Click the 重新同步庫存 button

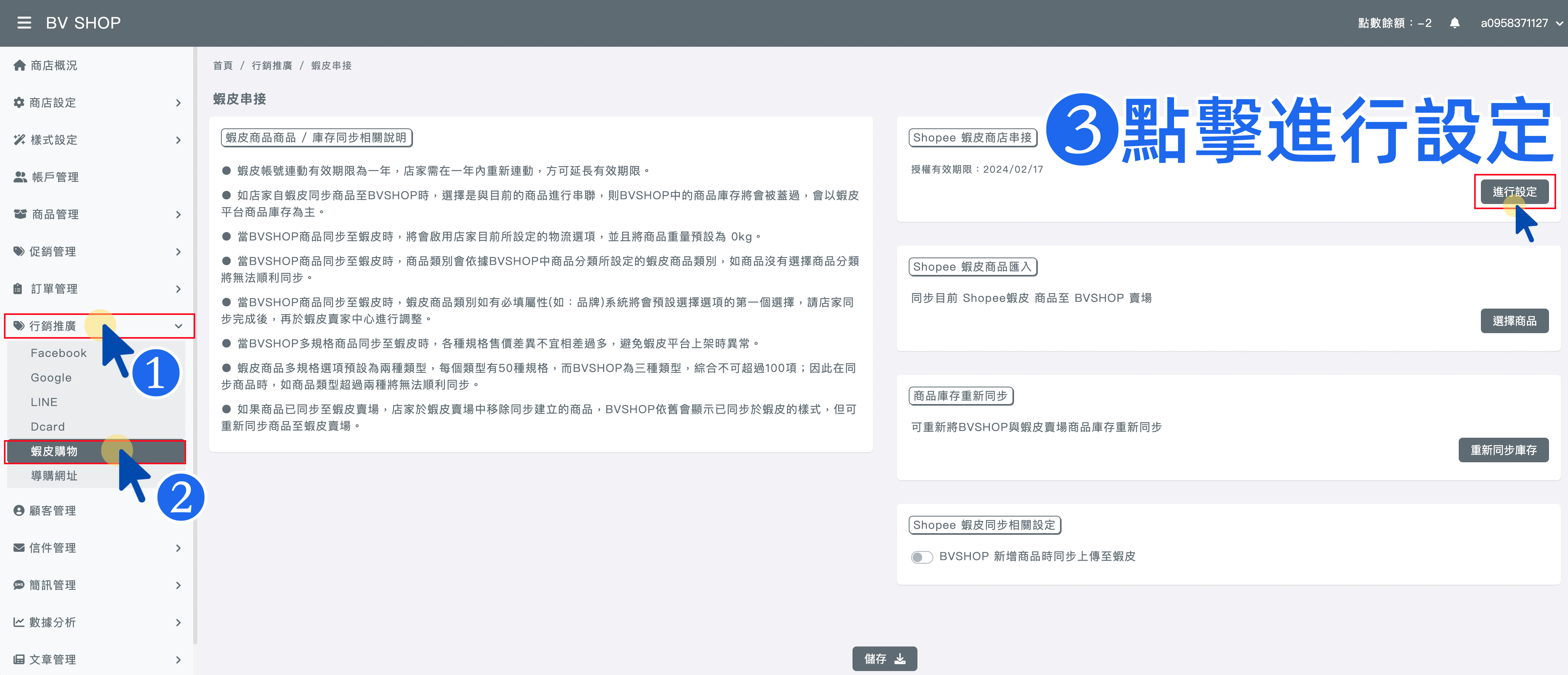coord(1503,450)
